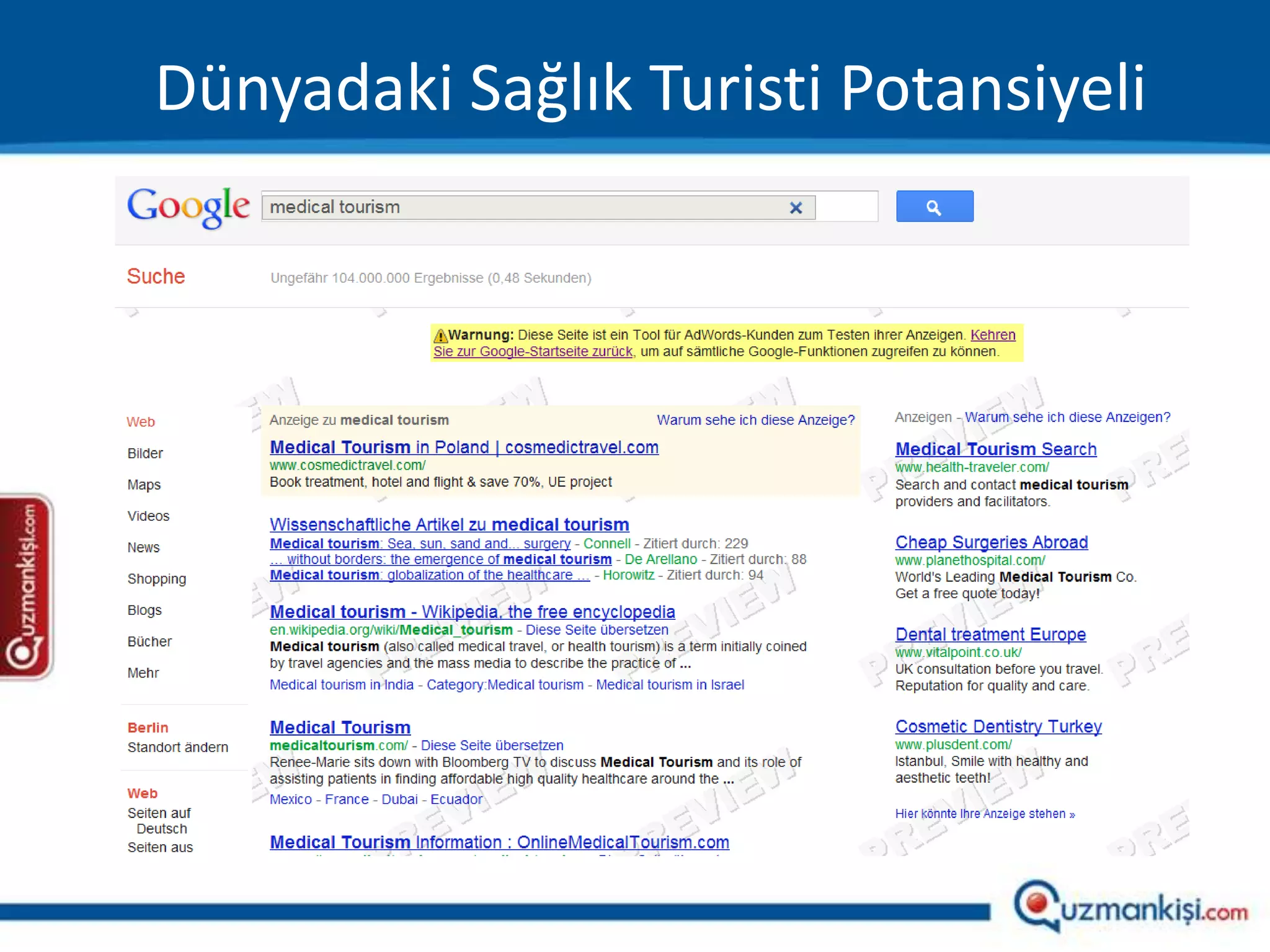Click Diese Seite übersetzen beside medicaltourism.com
This screenshot has width=1270, height=952.
coord(492,746)
